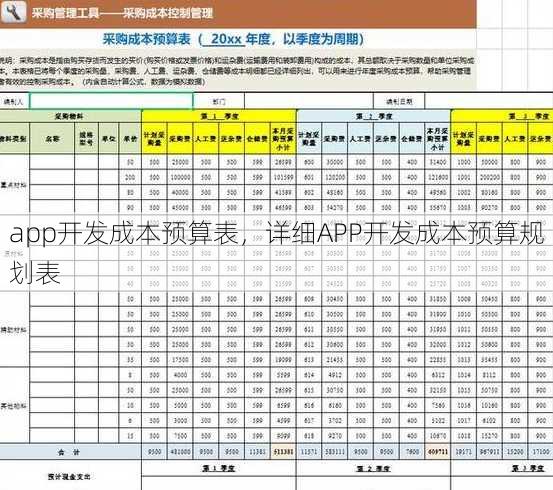Click the unit price cell 200
The image size is (553, 490).
(x=130, y=177)
